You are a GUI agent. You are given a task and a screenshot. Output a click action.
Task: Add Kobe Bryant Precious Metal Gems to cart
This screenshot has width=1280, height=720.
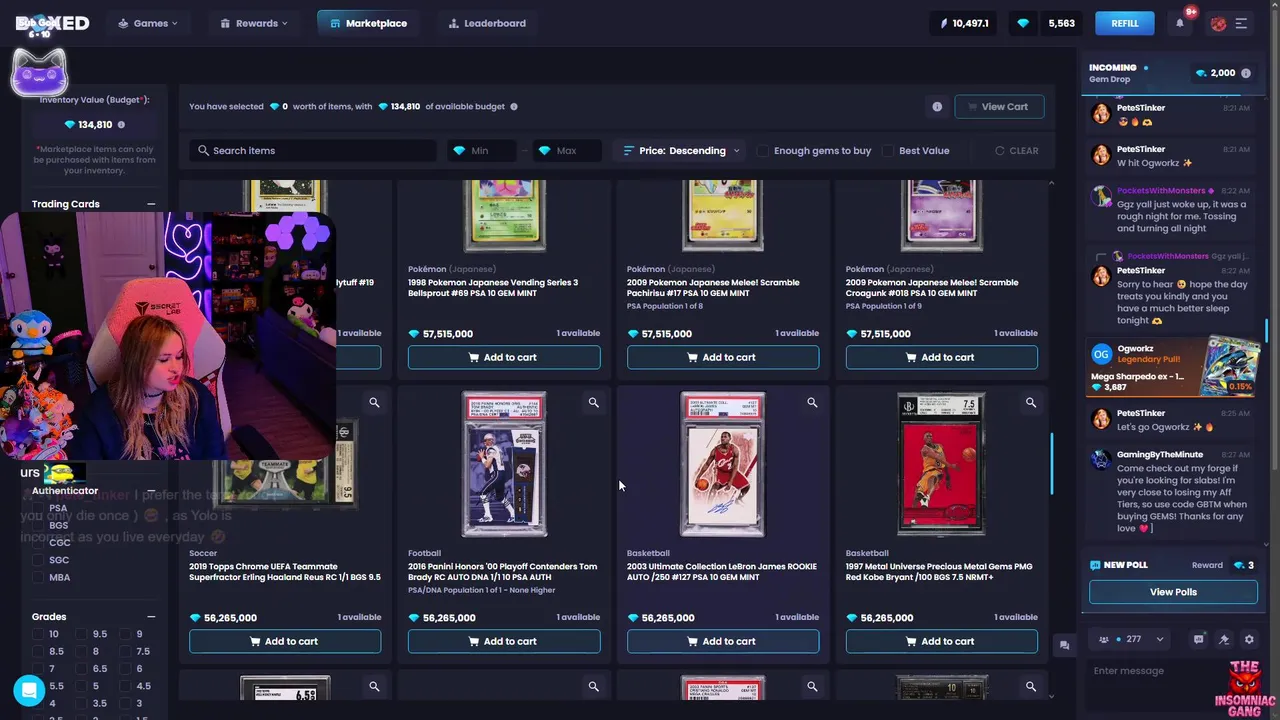pyautogui.click(x=942, y=641)
